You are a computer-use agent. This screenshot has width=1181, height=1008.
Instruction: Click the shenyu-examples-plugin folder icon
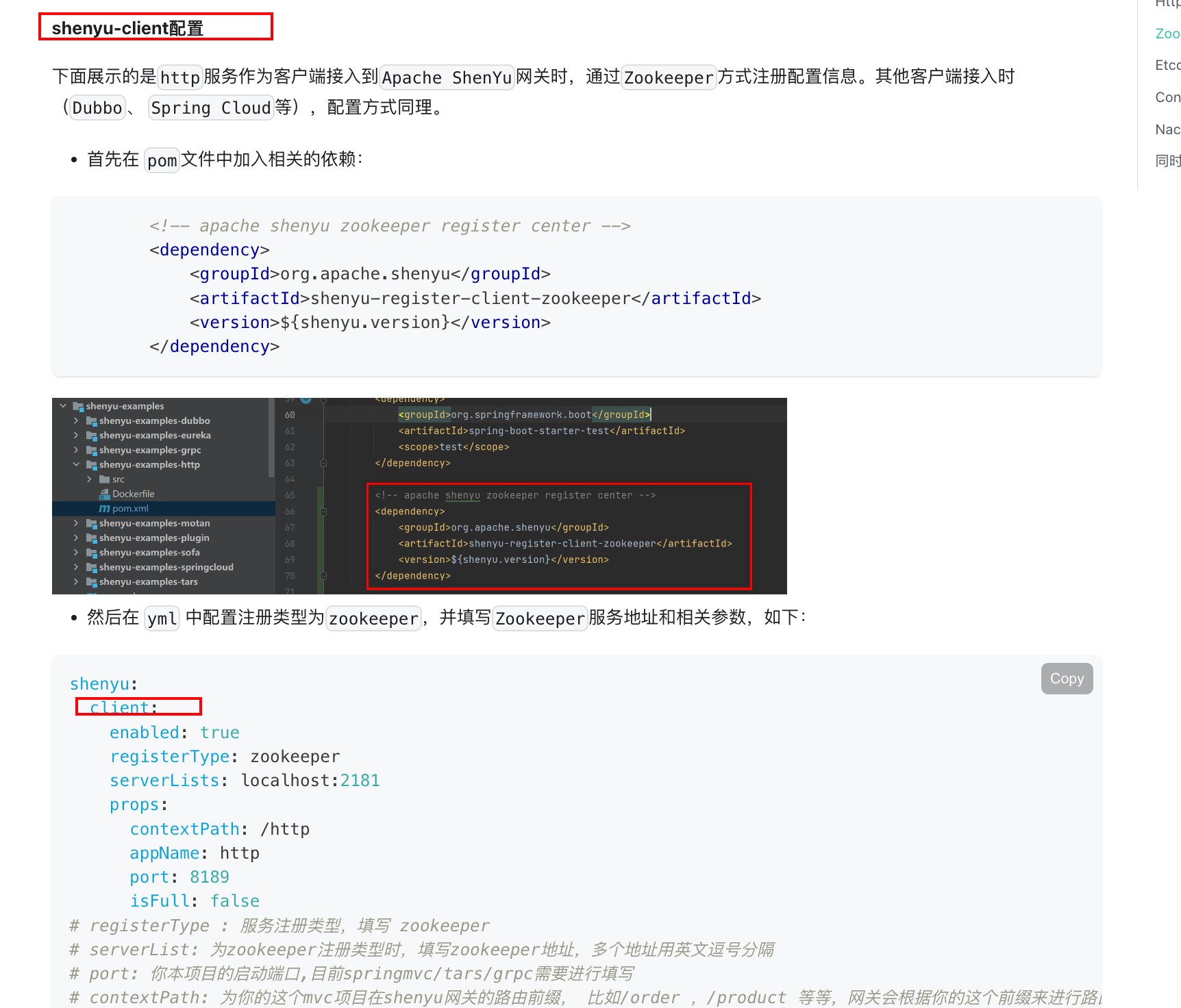[x=91, y=538]
